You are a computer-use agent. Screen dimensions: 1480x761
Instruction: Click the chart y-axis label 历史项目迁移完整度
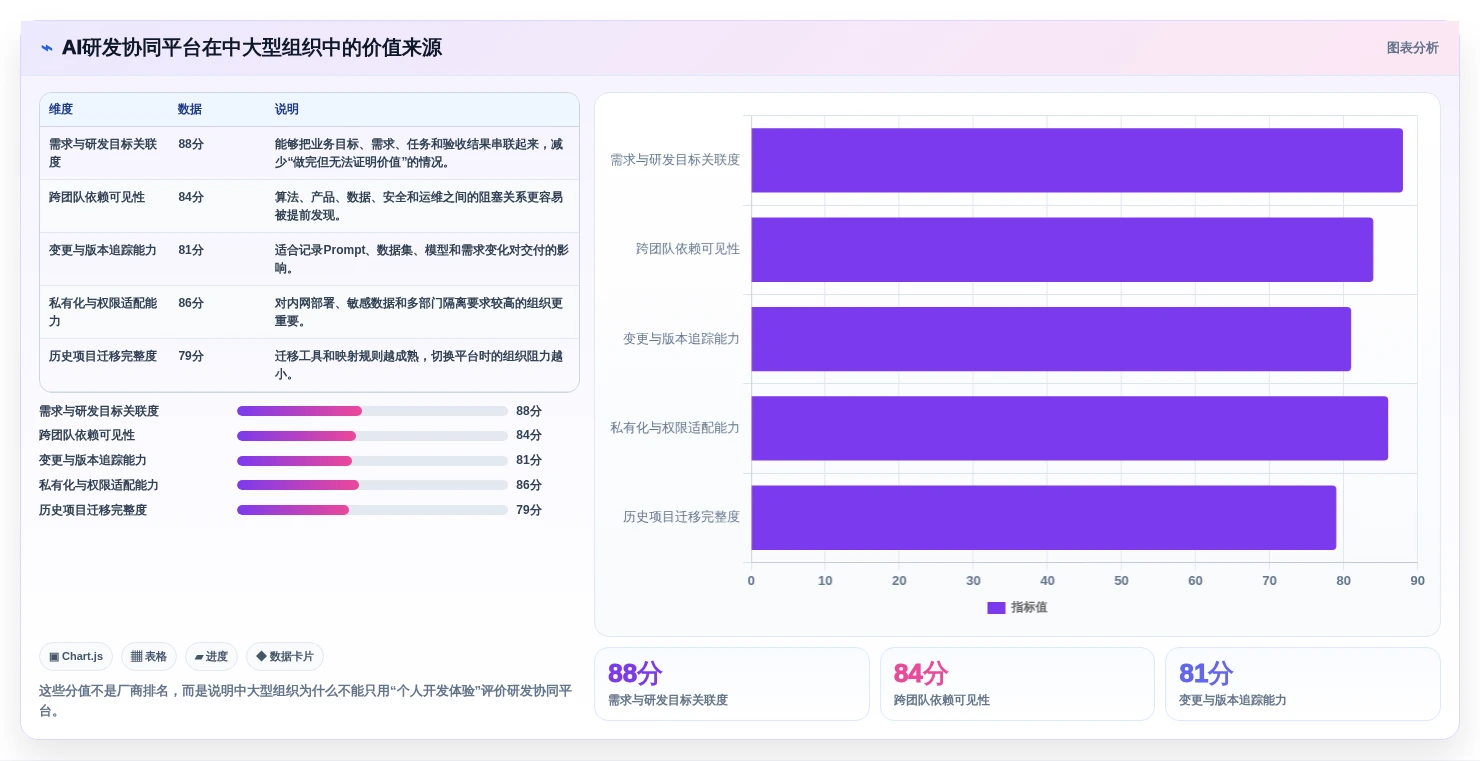pos(681,517)
